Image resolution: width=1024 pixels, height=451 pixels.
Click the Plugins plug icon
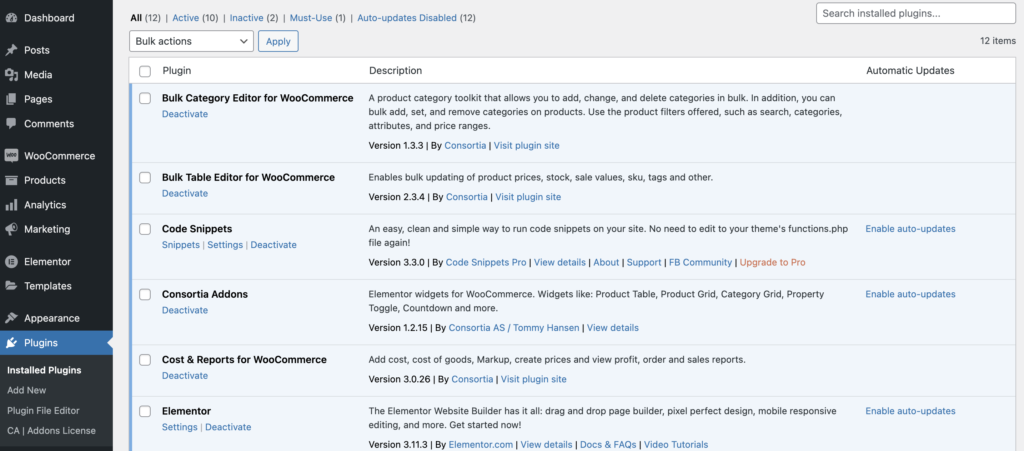tap(11, 343)
